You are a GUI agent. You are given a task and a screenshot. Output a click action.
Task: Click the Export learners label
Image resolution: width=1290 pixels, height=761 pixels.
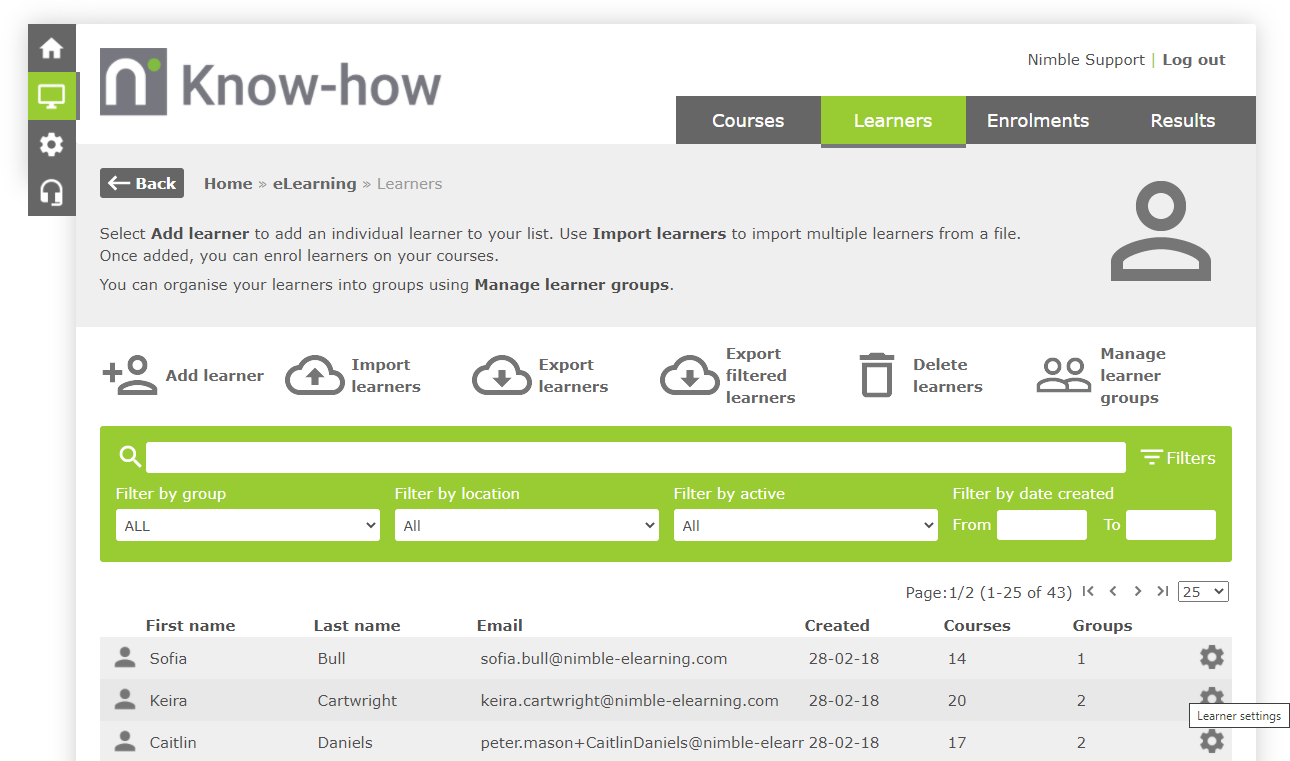pos(573,376)
